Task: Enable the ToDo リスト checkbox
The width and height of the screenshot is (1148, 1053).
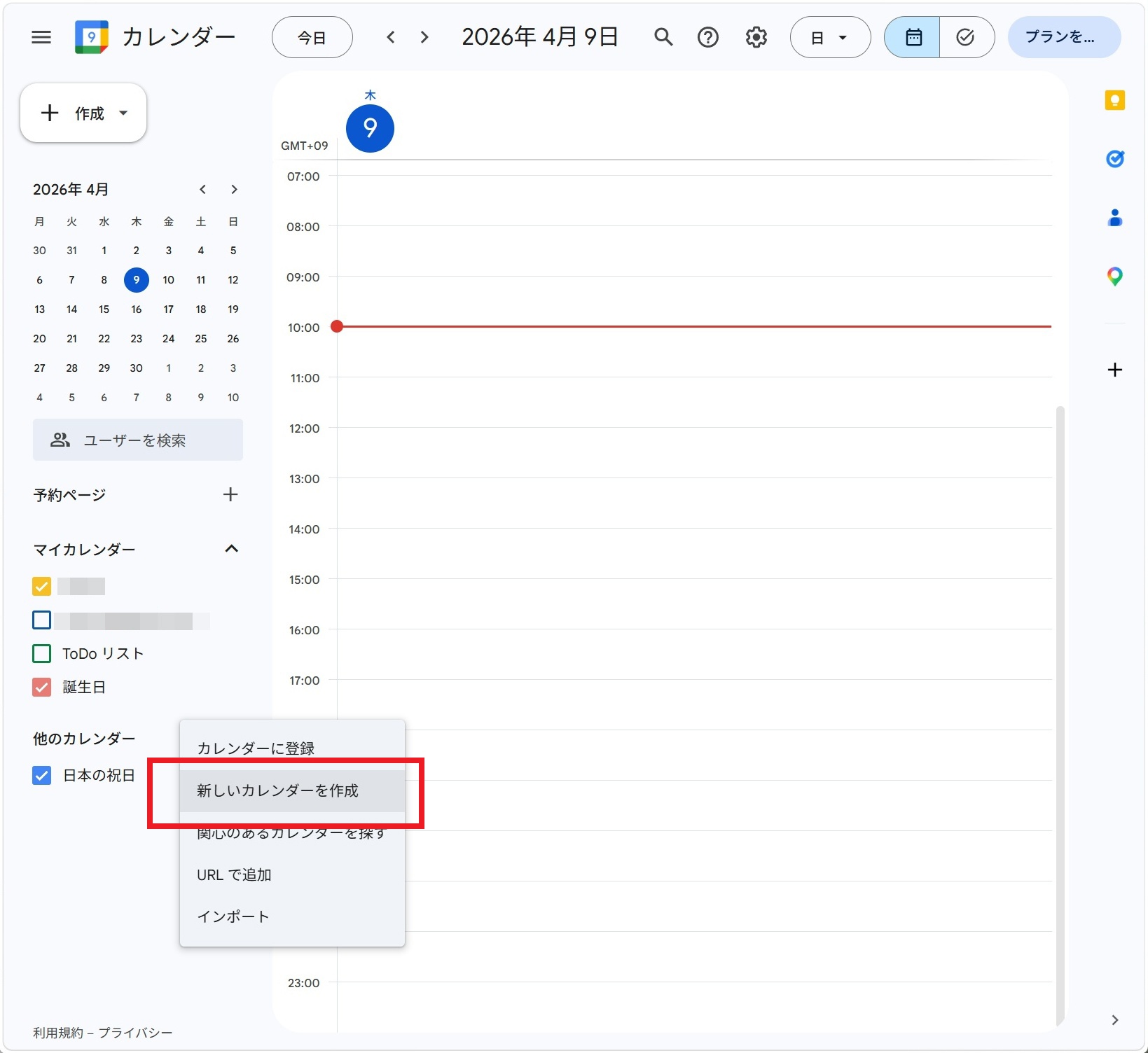Action: [x=42, y=654]
